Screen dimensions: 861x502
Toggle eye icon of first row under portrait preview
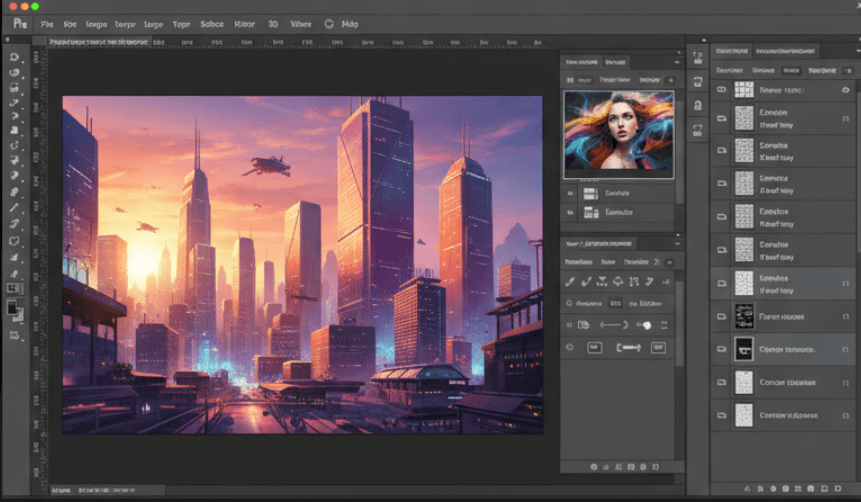pos(570,193)
